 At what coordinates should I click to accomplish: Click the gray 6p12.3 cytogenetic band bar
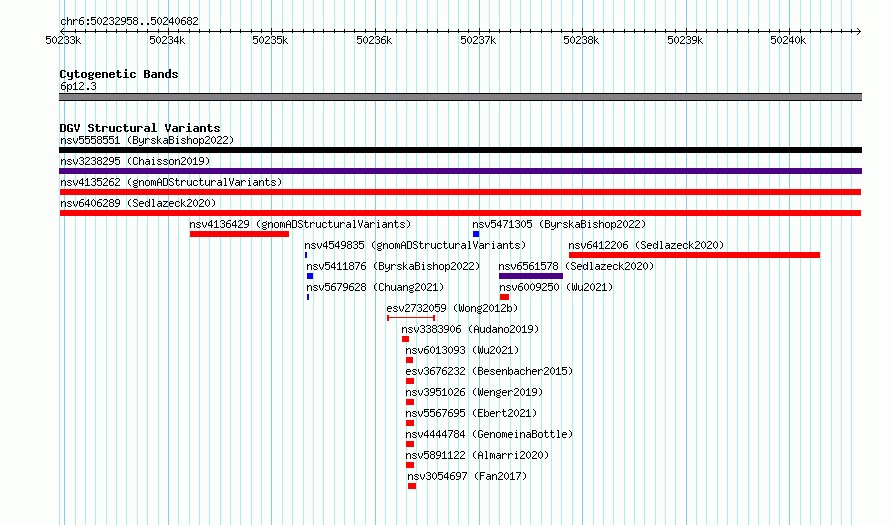coord(460,97)
